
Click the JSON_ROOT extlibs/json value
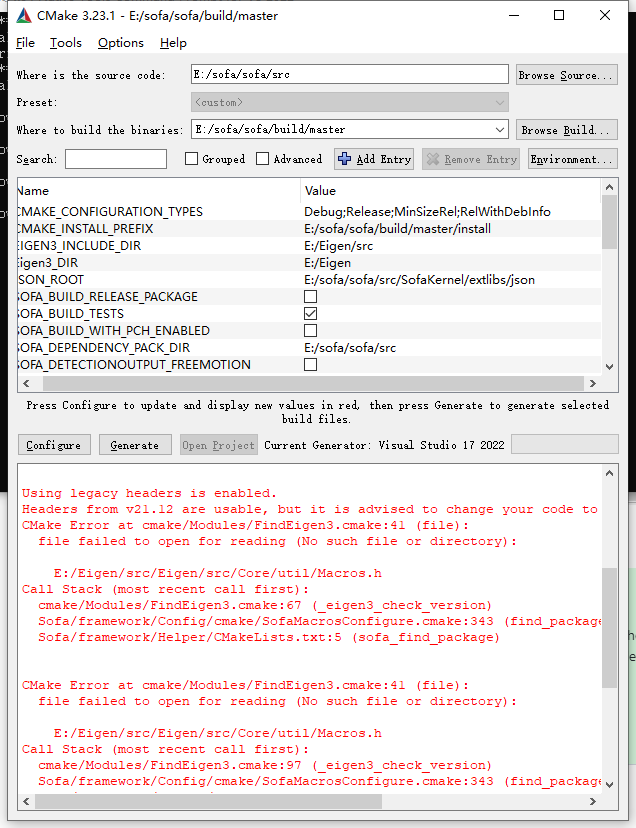[x=419, y=279]
